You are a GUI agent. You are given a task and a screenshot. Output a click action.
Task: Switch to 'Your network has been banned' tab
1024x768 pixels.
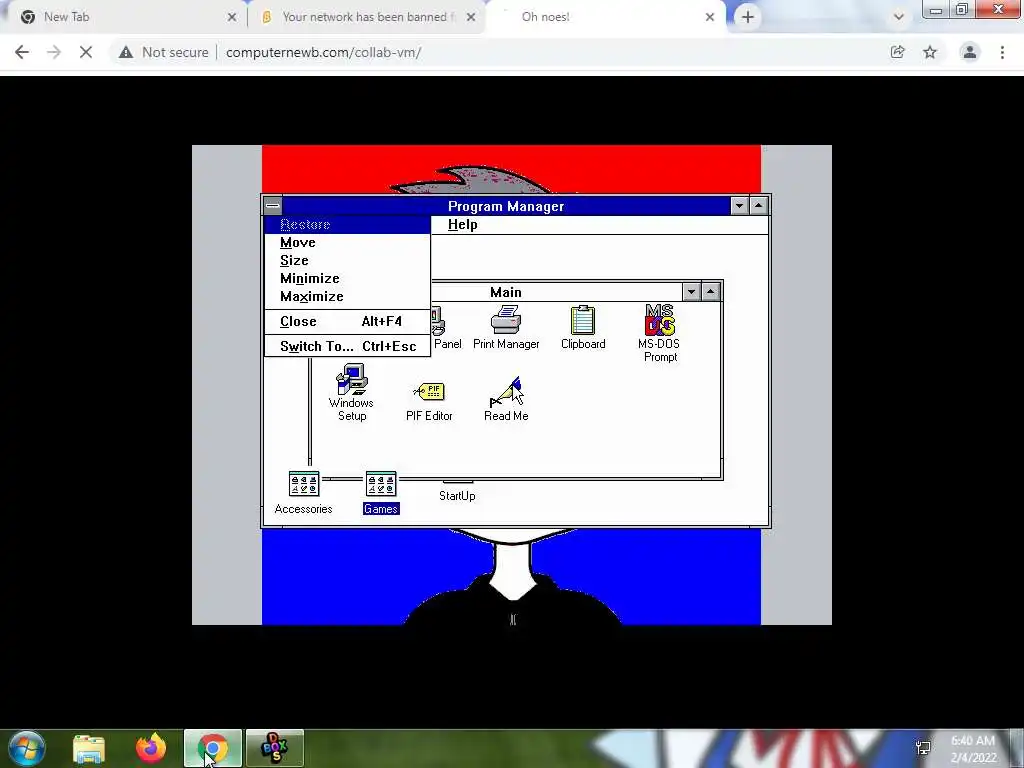point(366,17)
